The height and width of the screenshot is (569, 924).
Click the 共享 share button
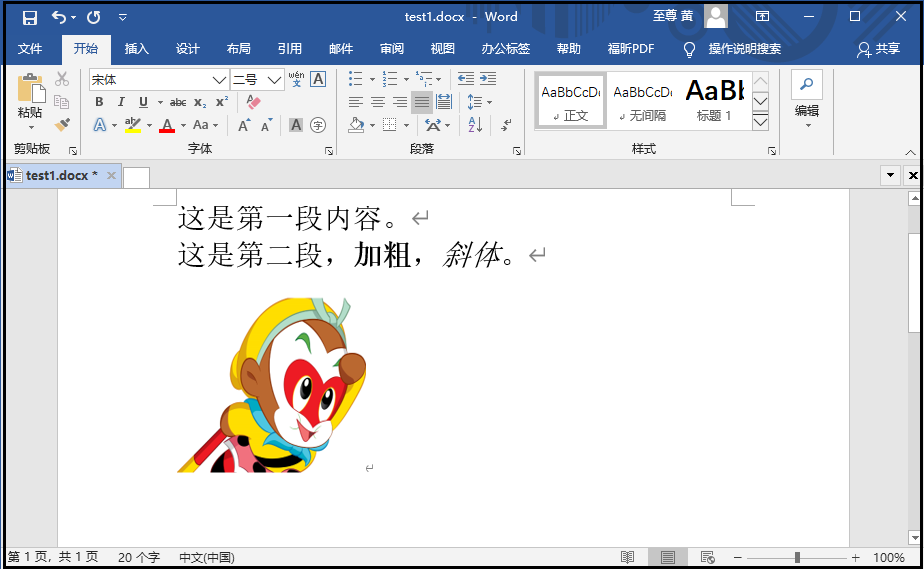pos(879,48)
